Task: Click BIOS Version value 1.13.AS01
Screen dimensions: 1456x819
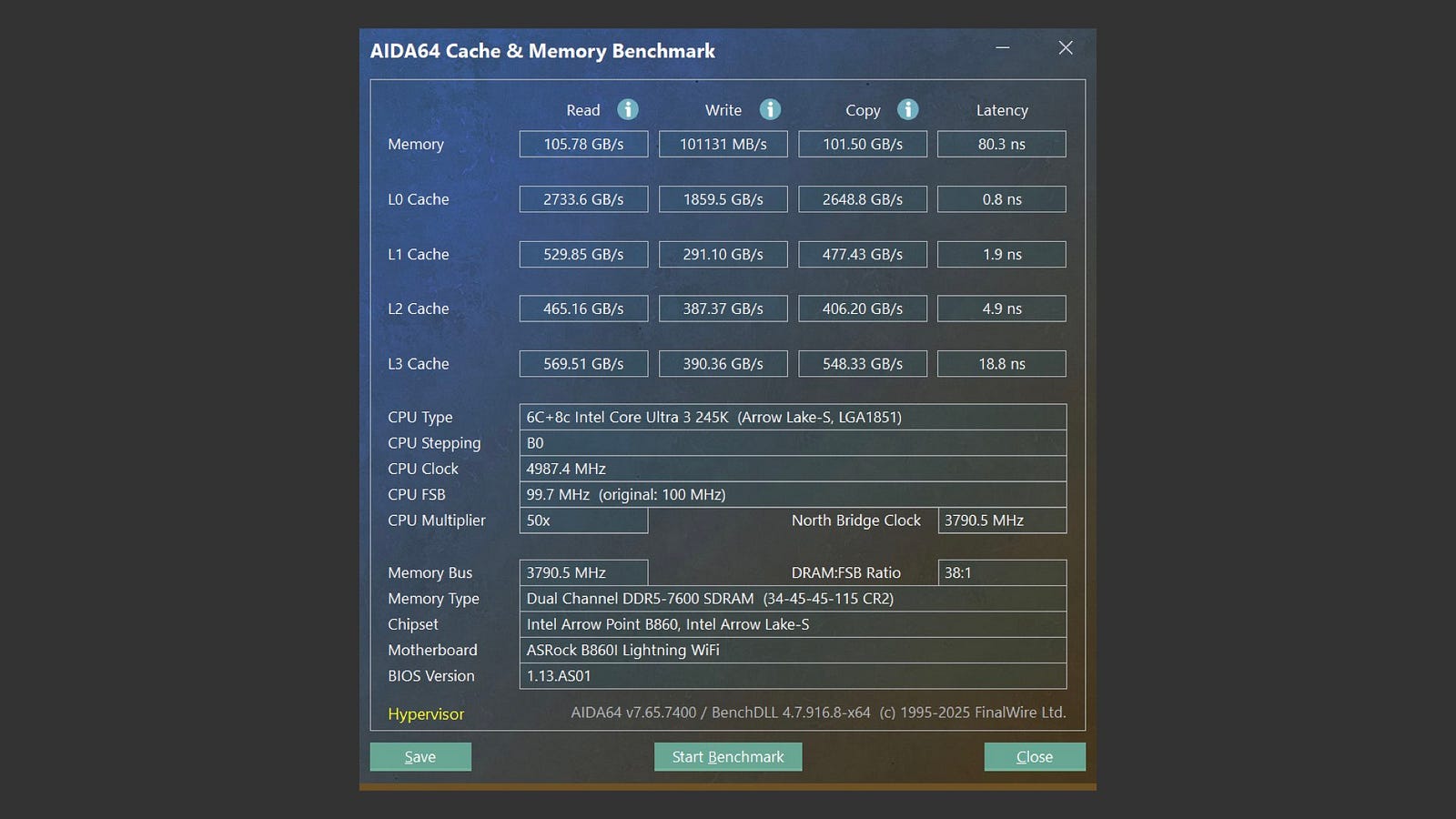Action: click(x=793, y=676)
